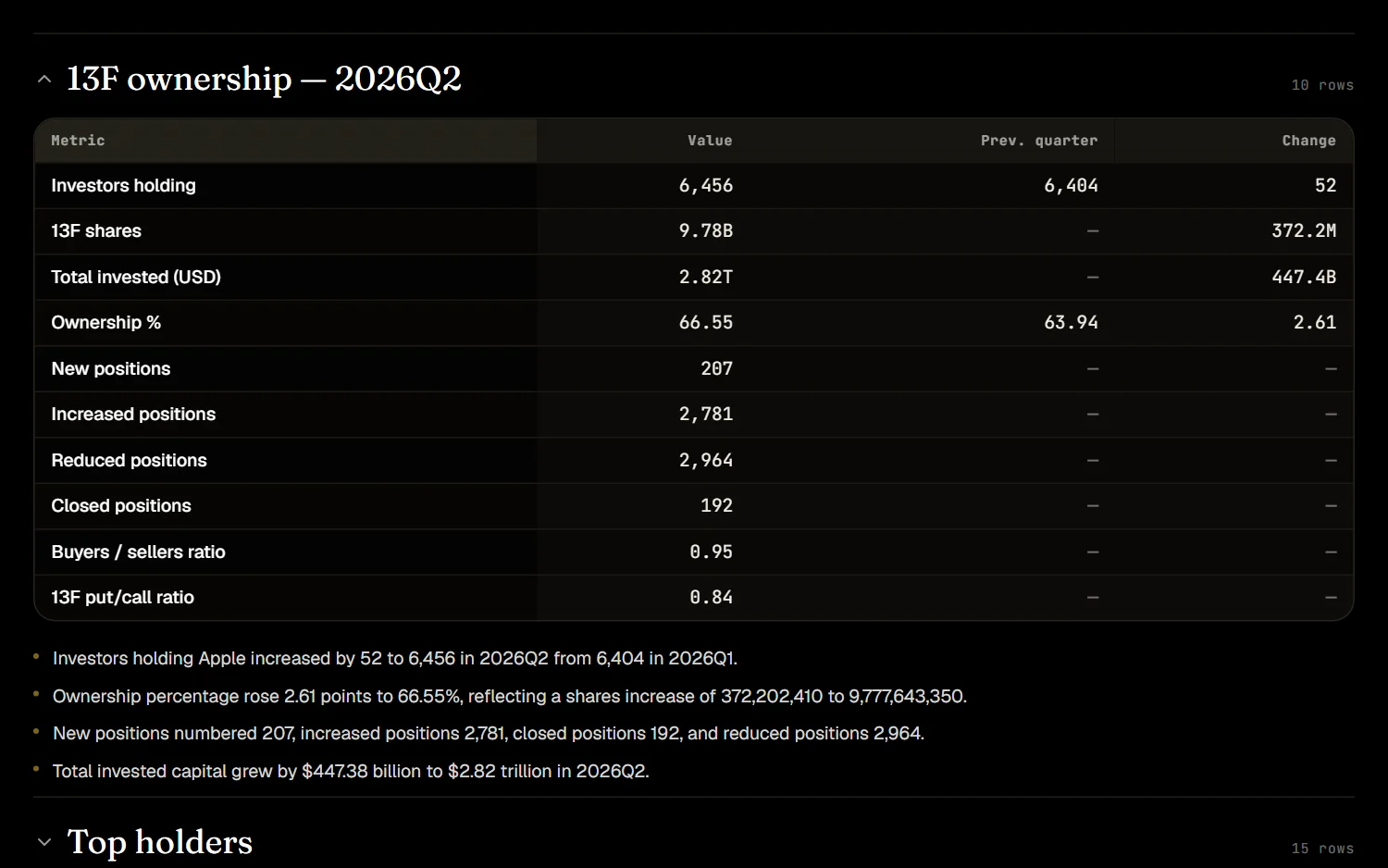The width and height of the screenshot is (1388, 868).
Task: Click the 66.55 ownership value
Action: (x=706, y=323)
